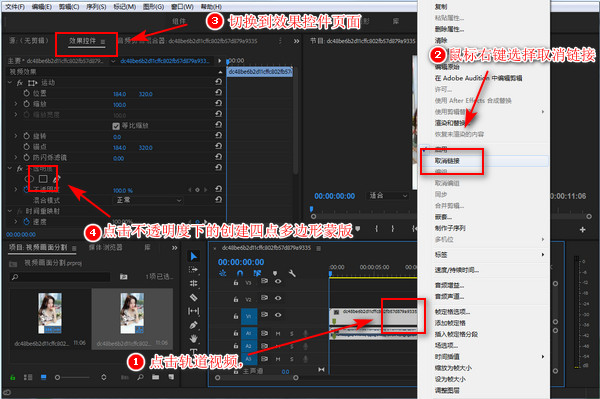Select the Razor tool

(194, 297)
